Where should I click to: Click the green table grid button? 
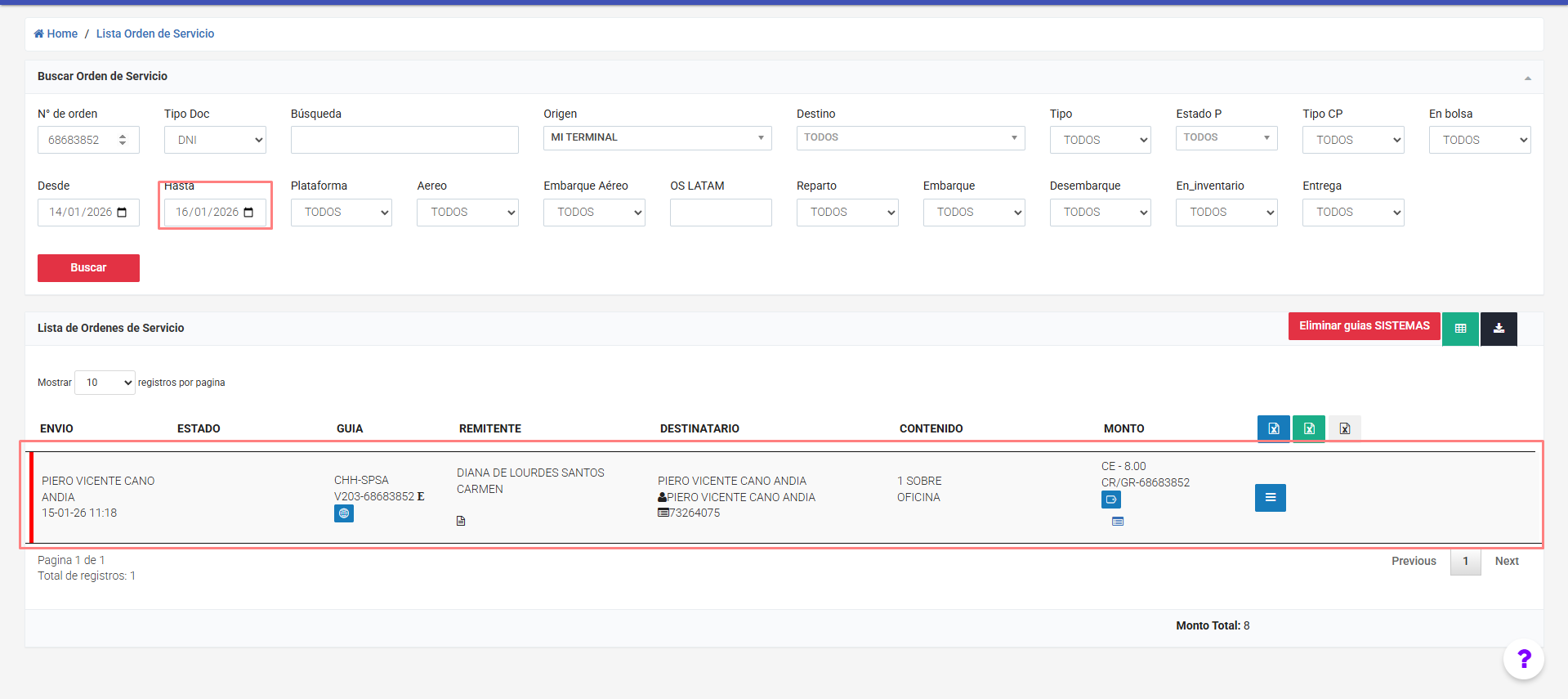(x=1459, y=329)
